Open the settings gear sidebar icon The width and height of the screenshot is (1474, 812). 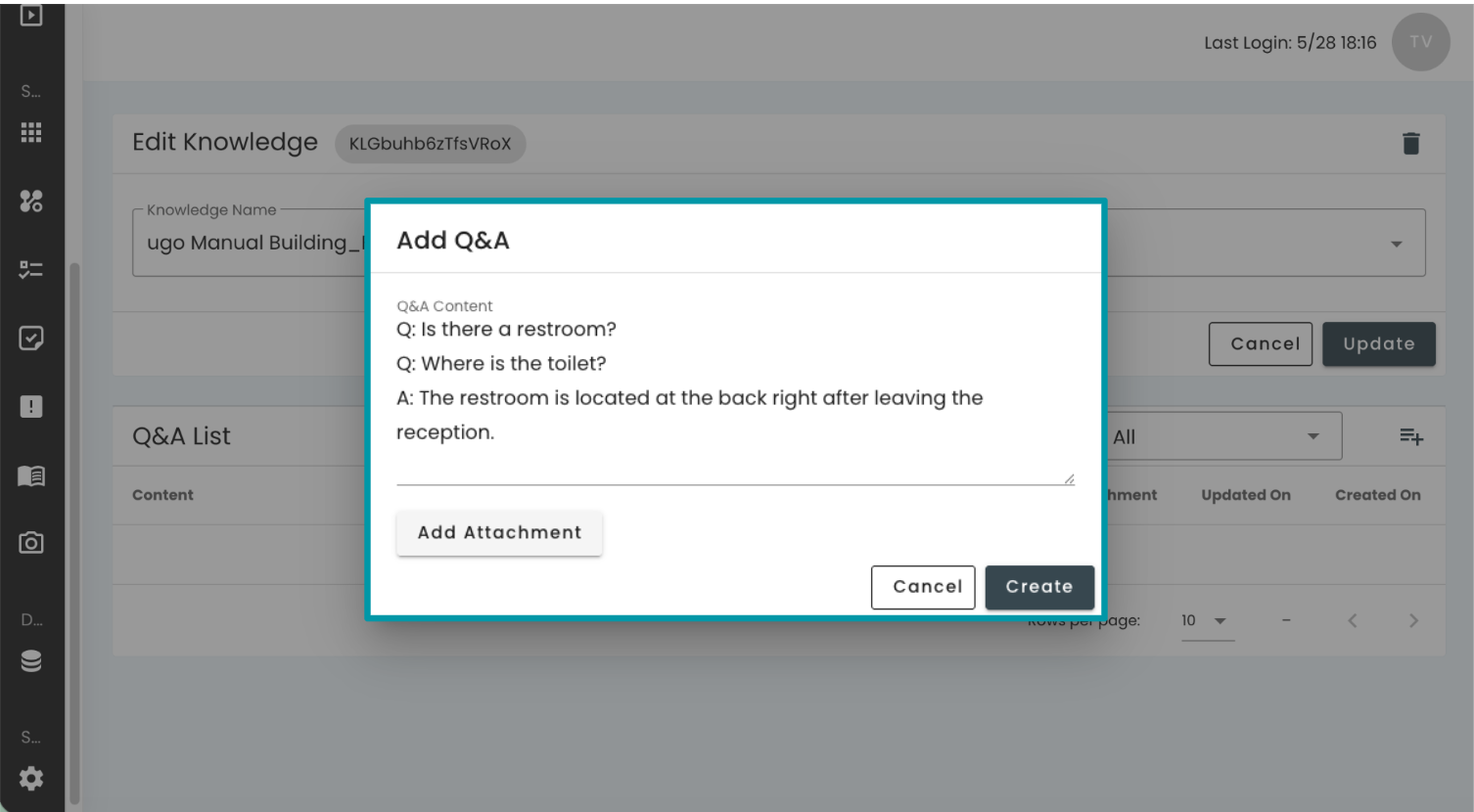click(x=31, y=779)
